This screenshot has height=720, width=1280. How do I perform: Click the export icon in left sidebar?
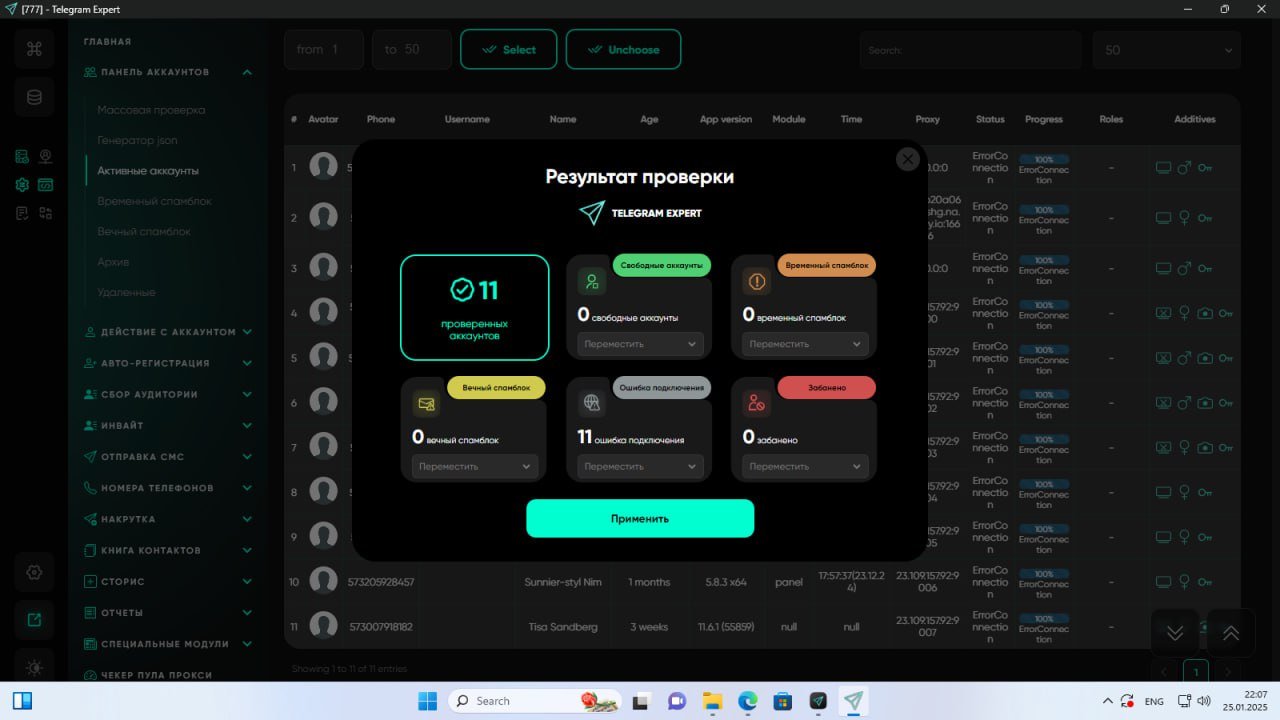pos(34,620)
